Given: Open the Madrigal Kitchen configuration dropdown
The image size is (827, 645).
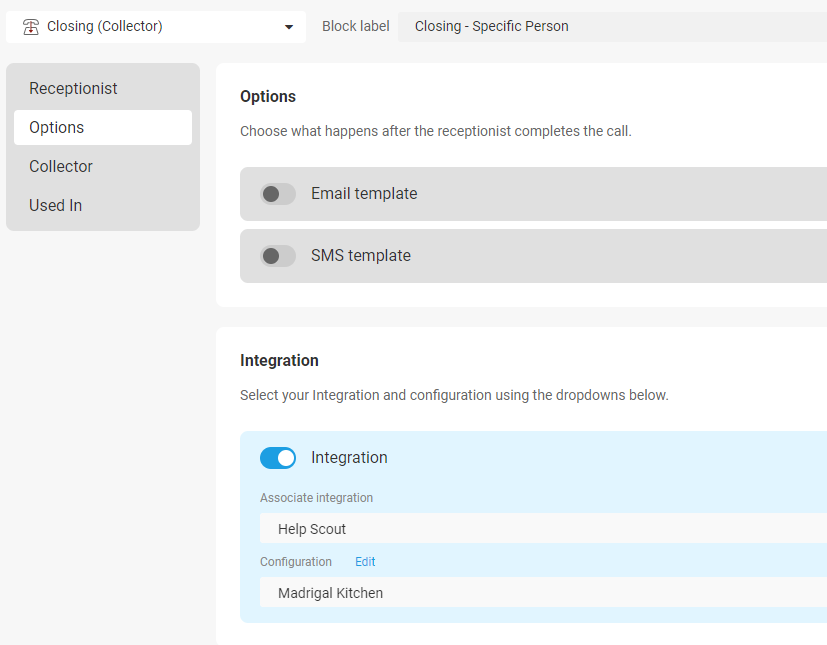Looking at the screenshot, I should tap(543, 592).
